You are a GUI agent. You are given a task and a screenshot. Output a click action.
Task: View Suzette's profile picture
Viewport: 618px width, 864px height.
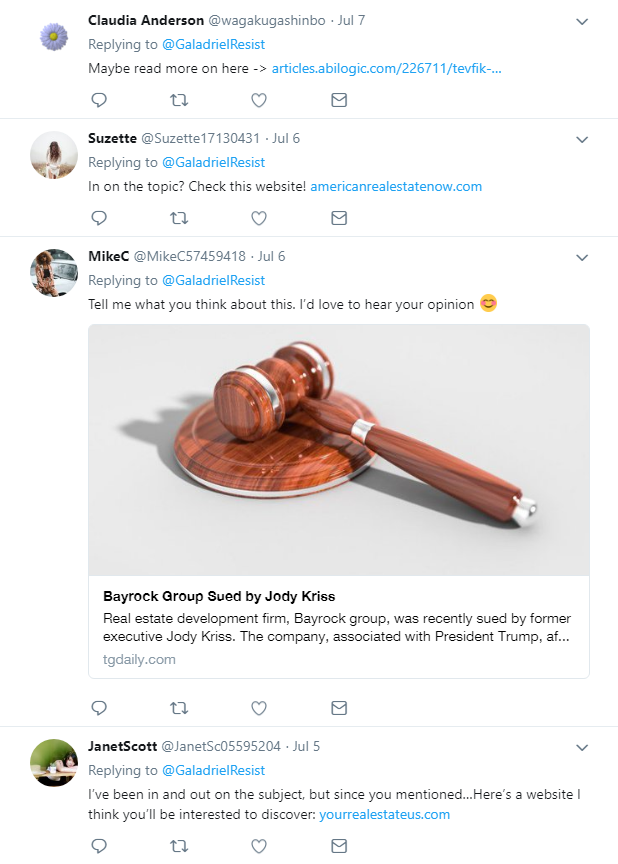[54, 155]
